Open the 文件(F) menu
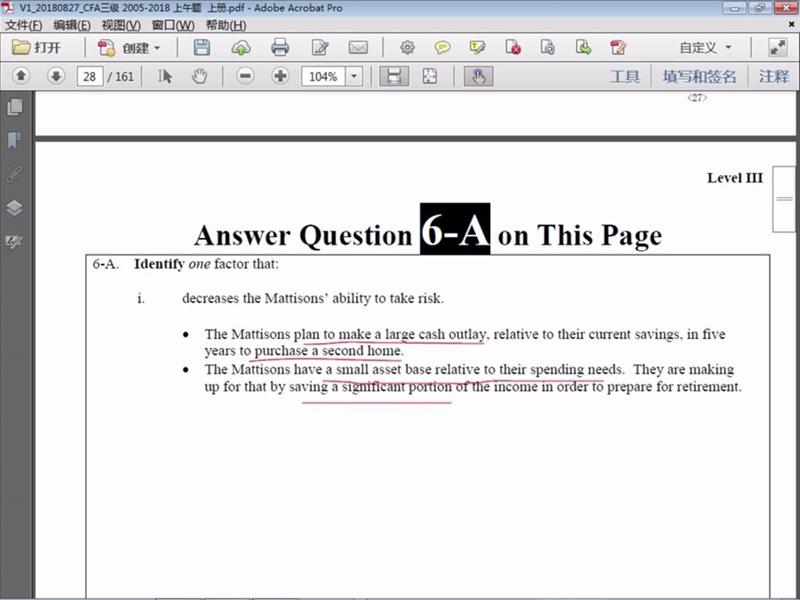 24,24
